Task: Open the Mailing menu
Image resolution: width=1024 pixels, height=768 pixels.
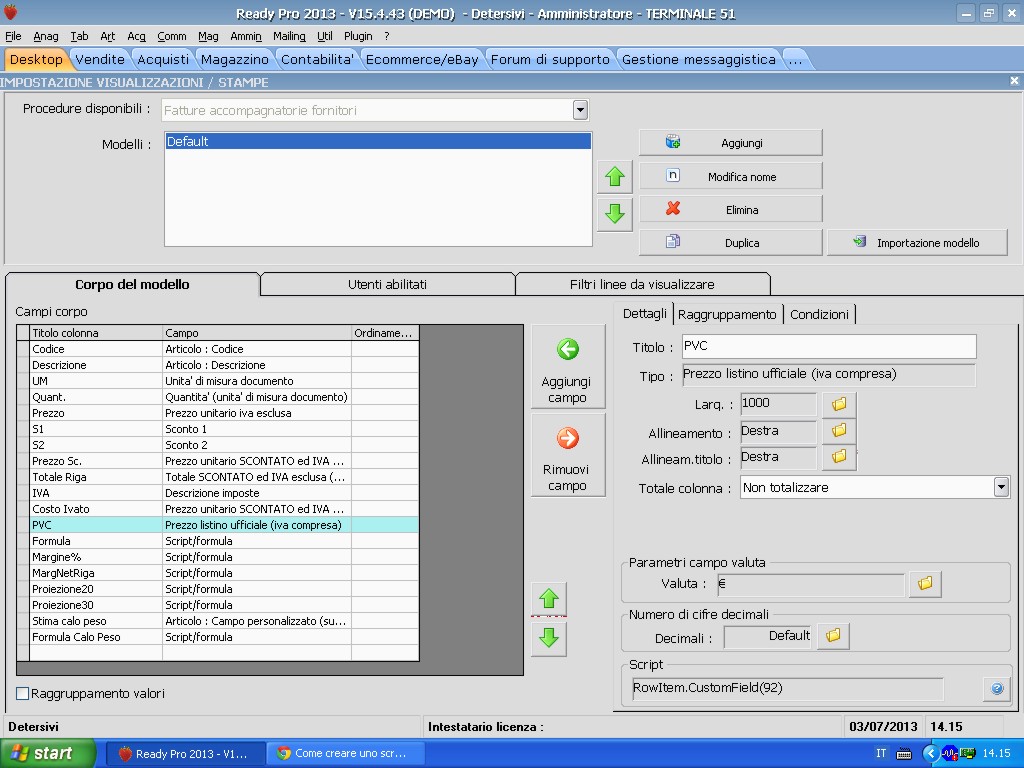Action: [289, 36]
